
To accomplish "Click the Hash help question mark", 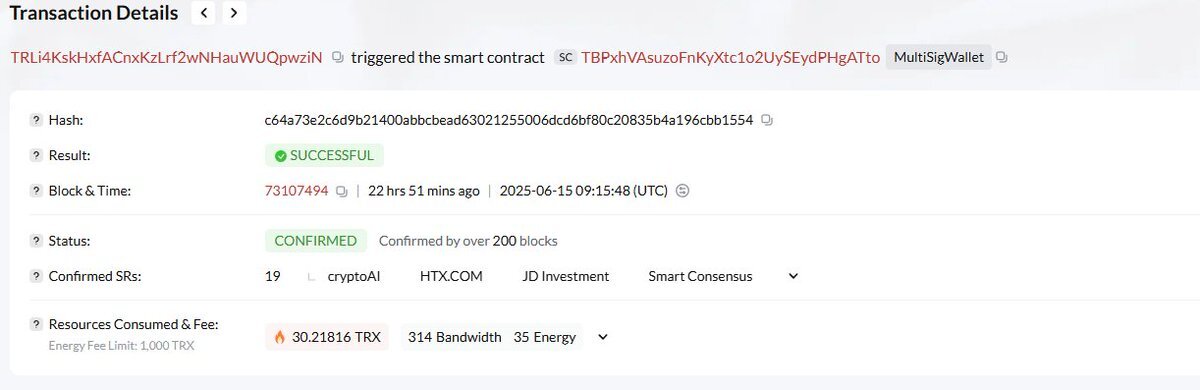I will click(x=36, y=121).
